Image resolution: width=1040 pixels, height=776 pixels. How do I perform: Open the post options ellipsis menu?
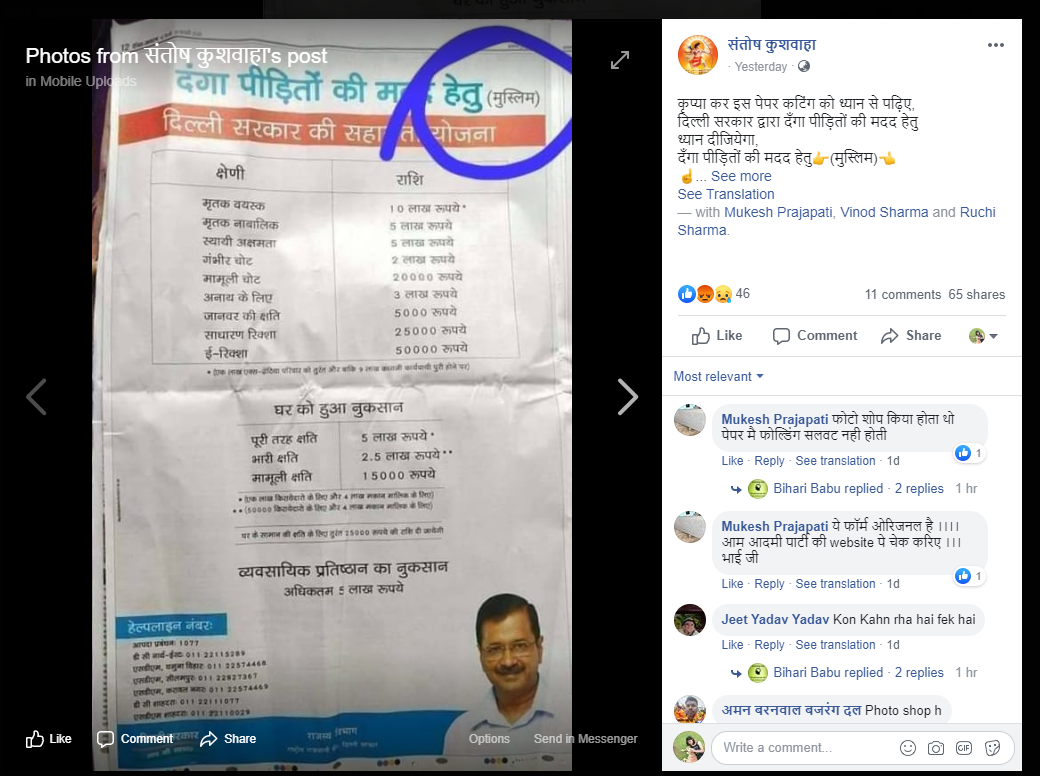coord(996,45)
